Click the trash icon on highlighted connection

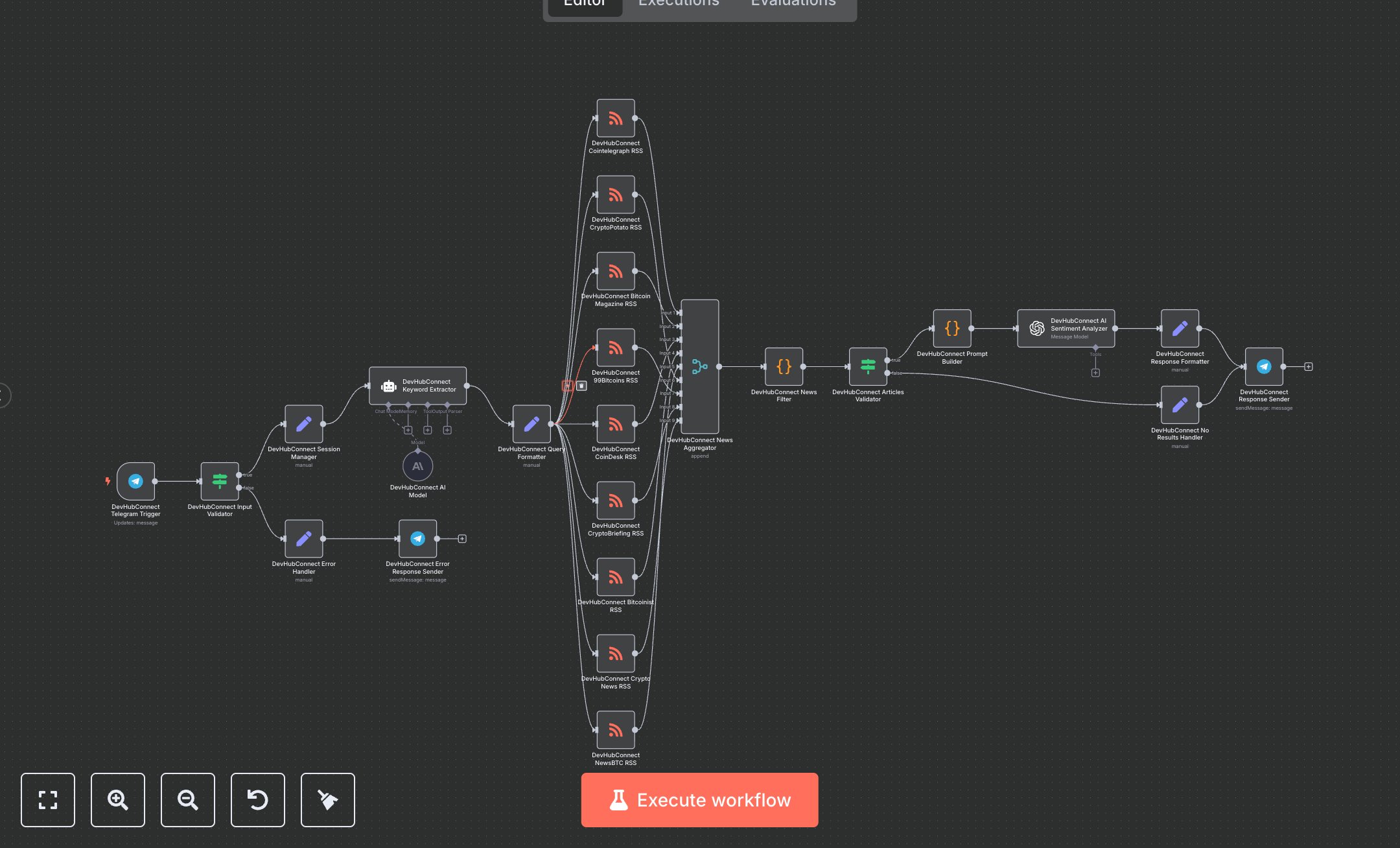pos(581,386)
